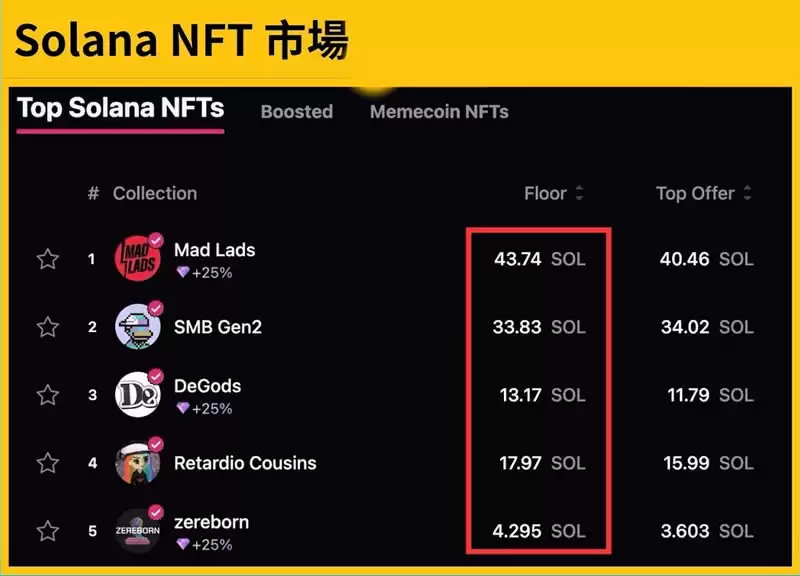Viewport: 800px width, 576px height.
Task: Click the DeGods collection logo
Action: click(x=137, y=395)
